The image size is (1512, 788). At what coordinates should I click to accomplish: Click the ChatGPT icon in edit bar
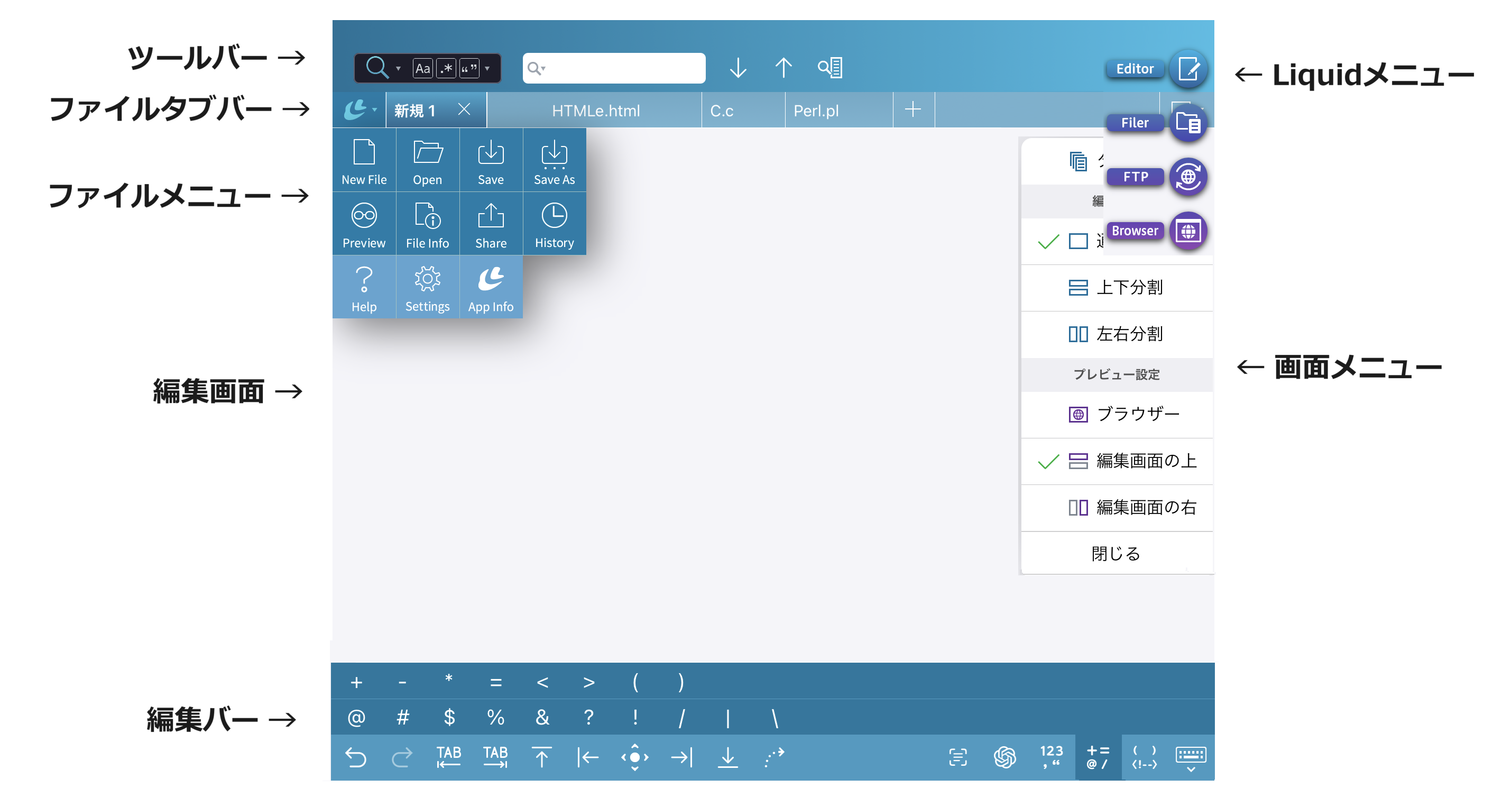[1004, 757]
